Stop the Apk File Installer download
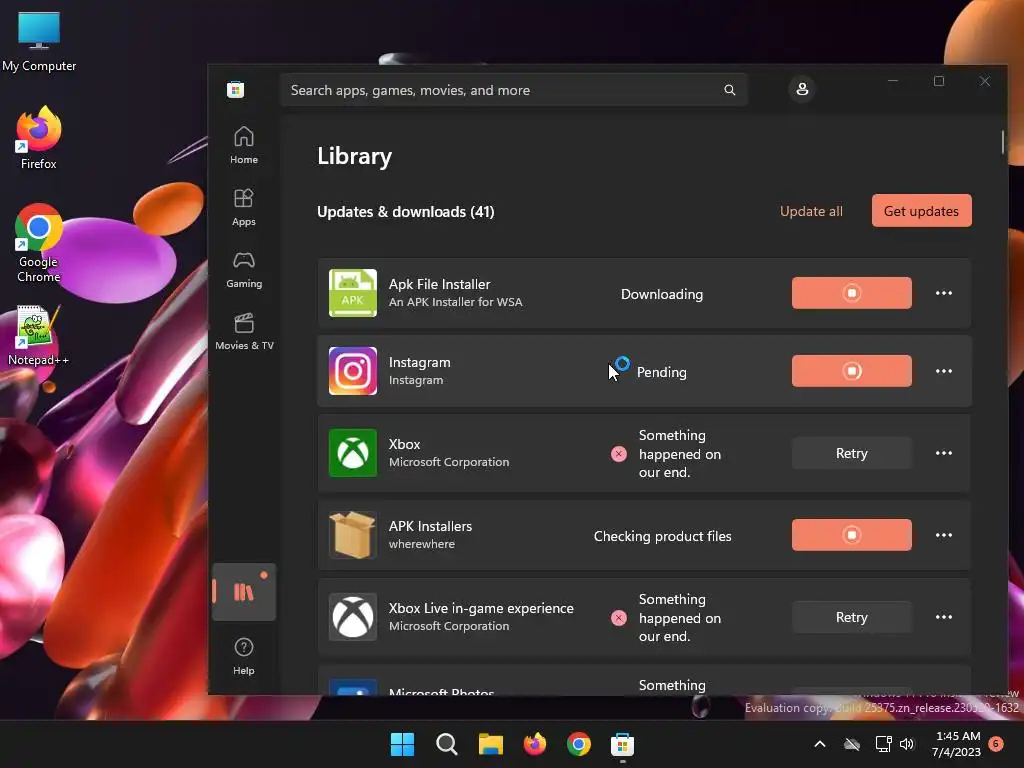 point(851,293)
